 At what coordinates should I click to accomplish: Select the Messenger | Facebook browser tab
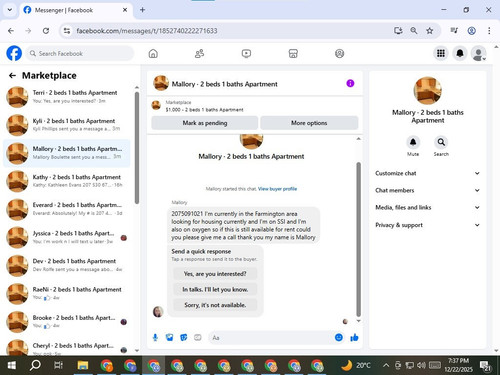coord(75,10)
